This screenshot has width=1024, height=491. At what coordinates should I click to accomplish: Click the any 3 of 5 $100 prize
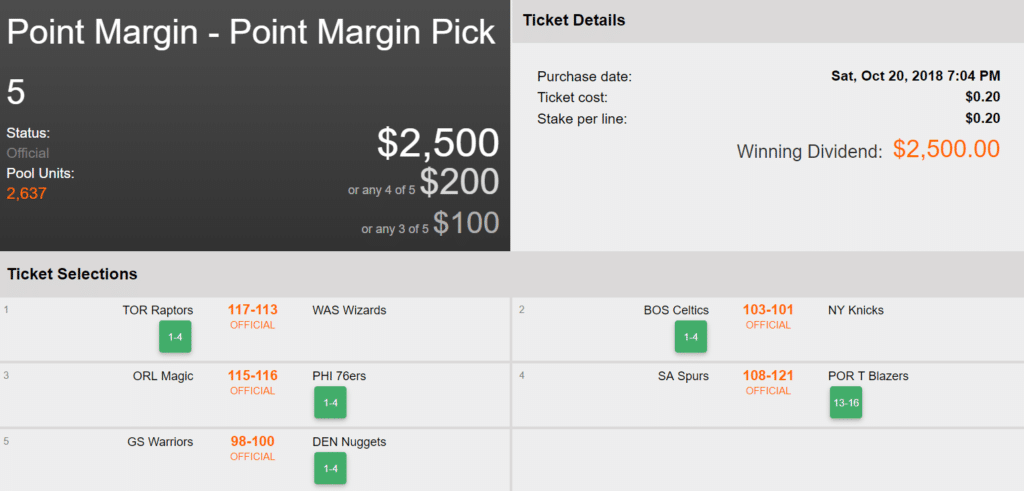pyautogui.click(x=465, y=222)
